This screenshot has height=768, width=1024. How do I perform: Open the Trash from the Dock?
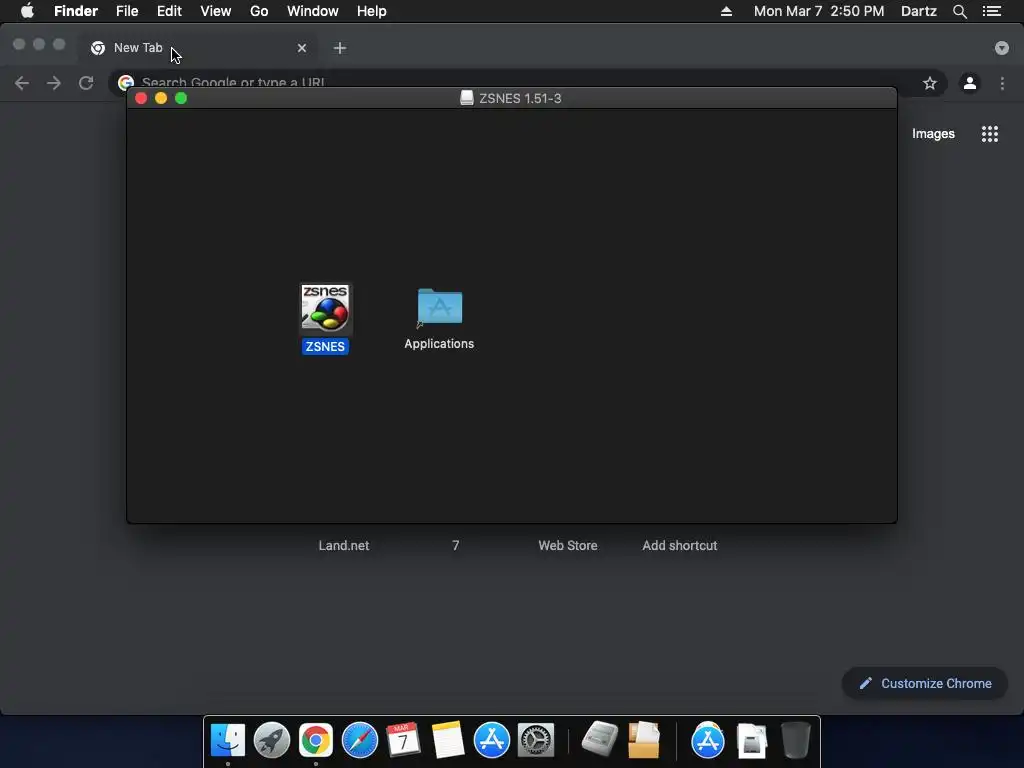point(795,740)
